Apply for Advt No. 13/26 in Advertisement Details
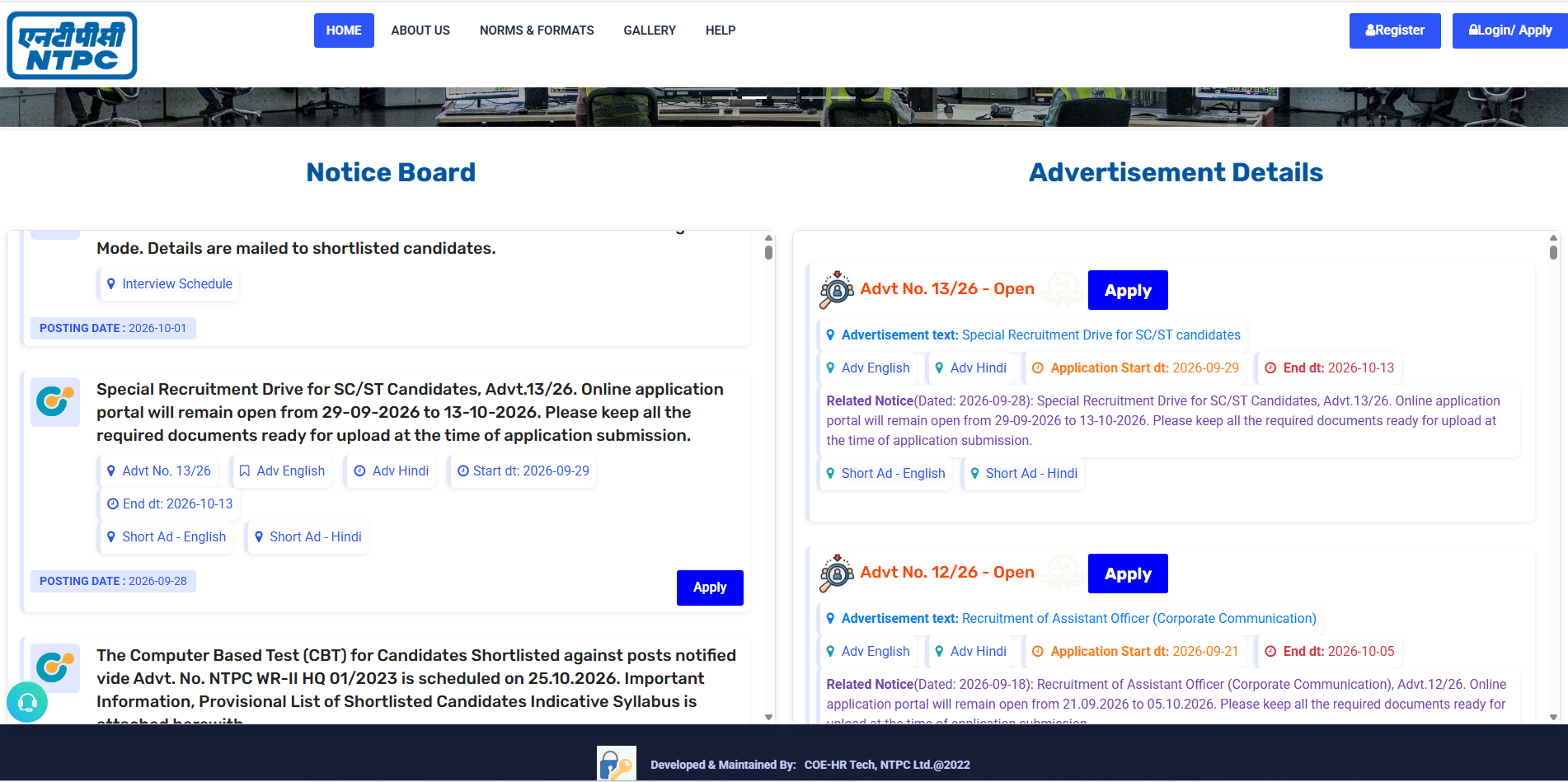The width and height of the screenshot is (1568, 782). pyautogui.click(x=1128, y=290)
